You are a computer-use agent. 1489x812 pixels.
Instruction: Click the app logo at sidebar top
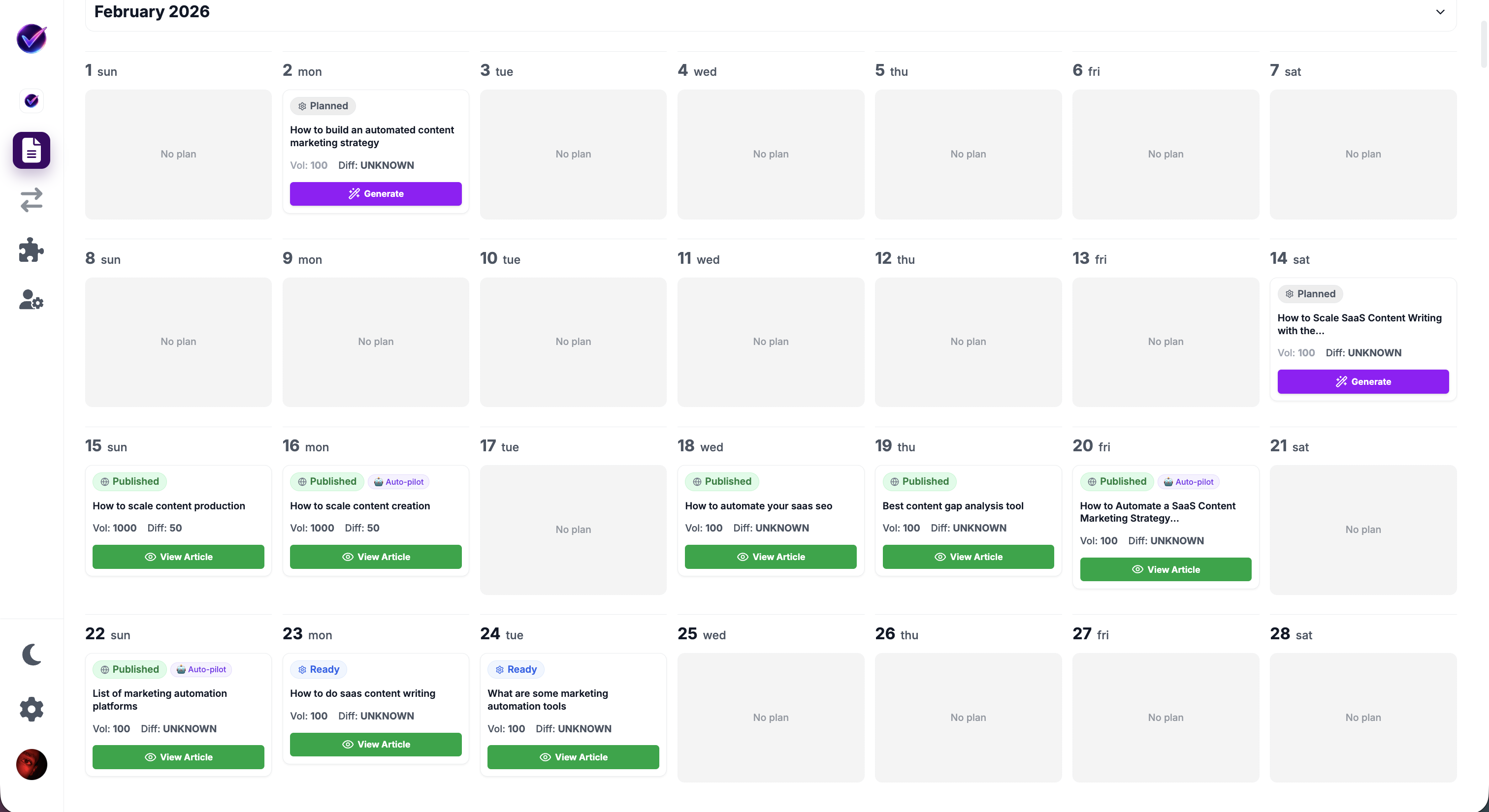(31, 38)
